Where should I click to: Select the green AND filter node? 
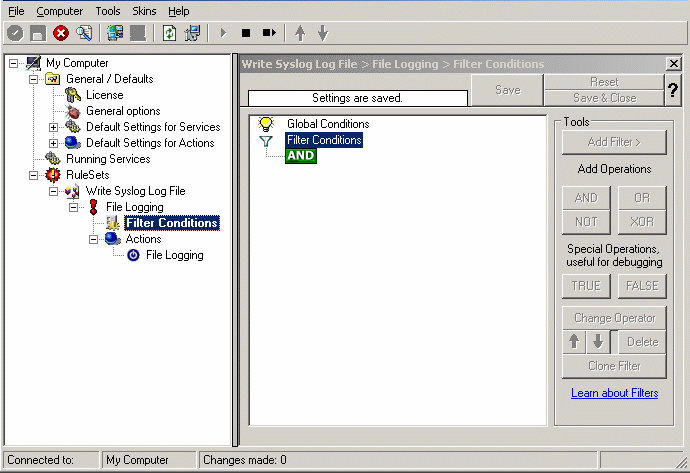[x=301, y=156]
